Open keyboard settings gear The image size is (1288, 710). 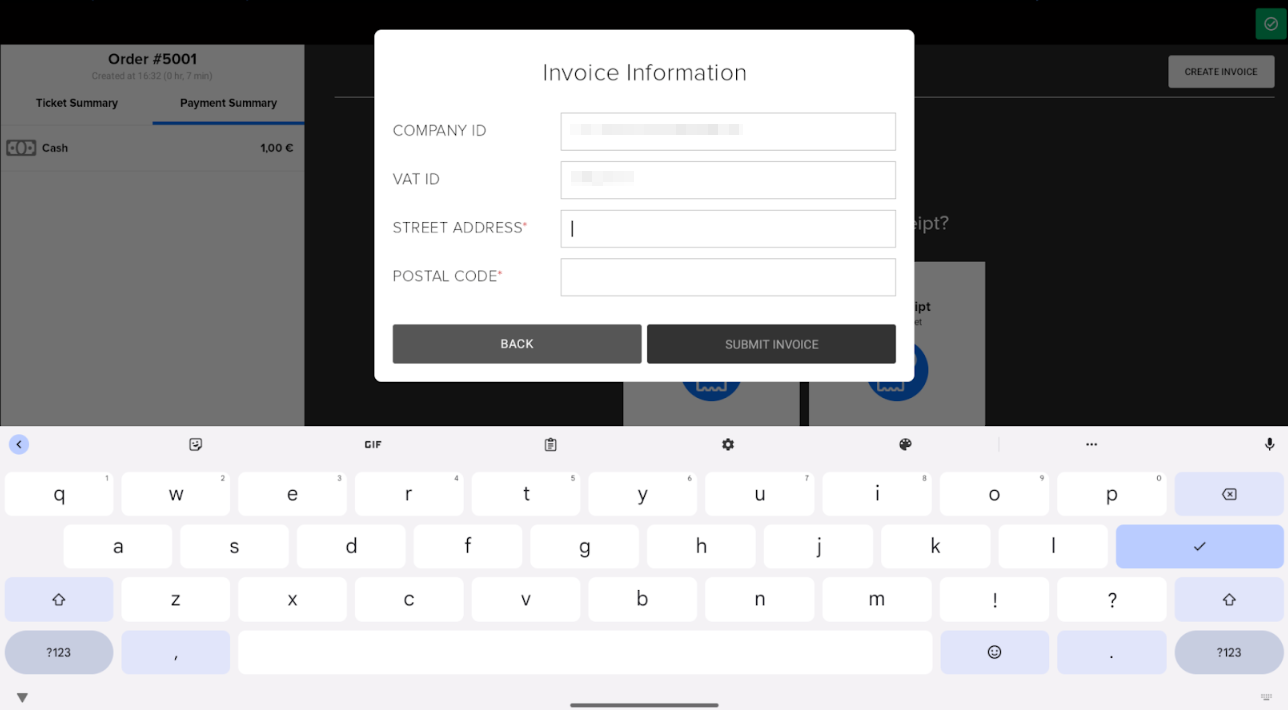tap(728, 444)
